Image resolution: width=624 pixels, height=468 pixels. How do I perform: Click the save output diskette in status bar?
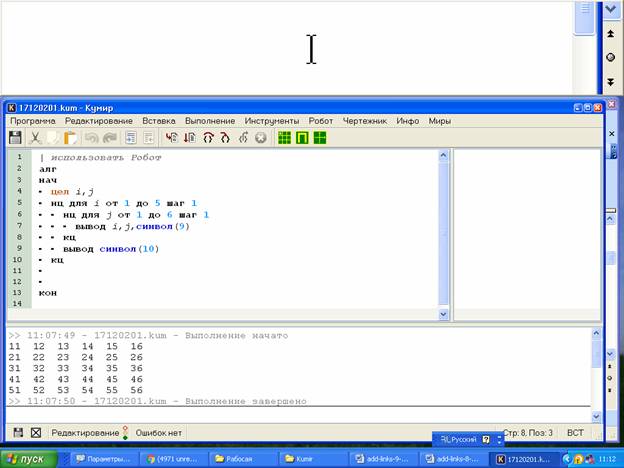[18, 433]
